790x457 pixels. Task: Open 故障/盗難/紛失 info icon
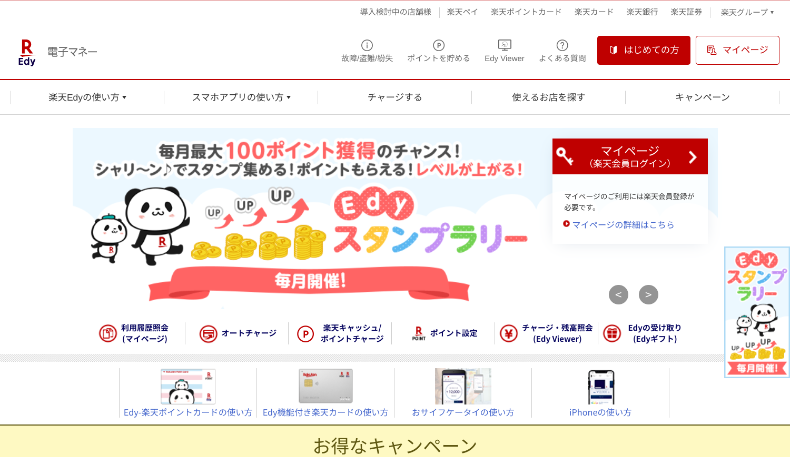(367, 45)
